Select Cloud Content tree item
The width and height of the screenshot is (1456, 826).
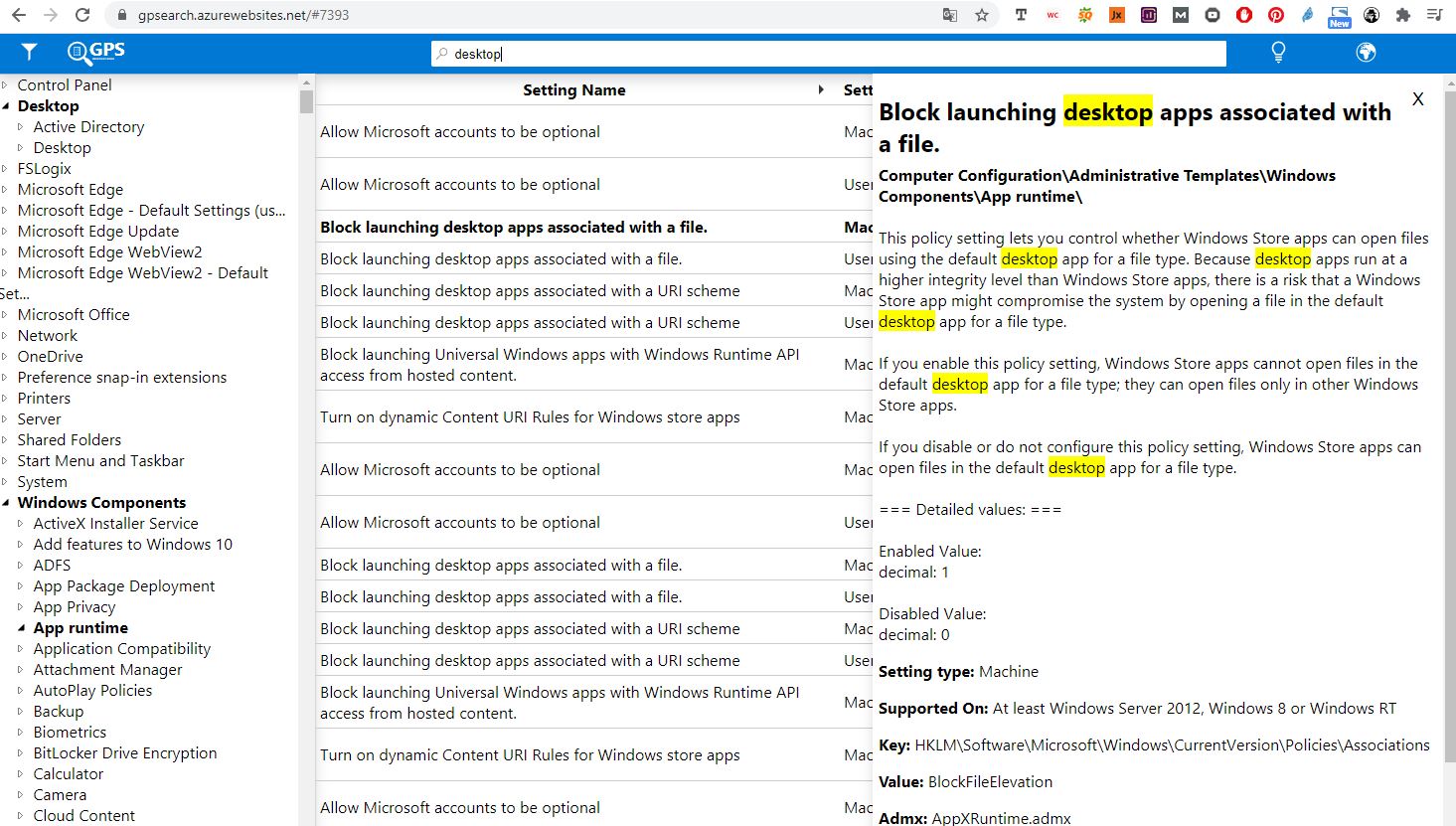[84, 816]
